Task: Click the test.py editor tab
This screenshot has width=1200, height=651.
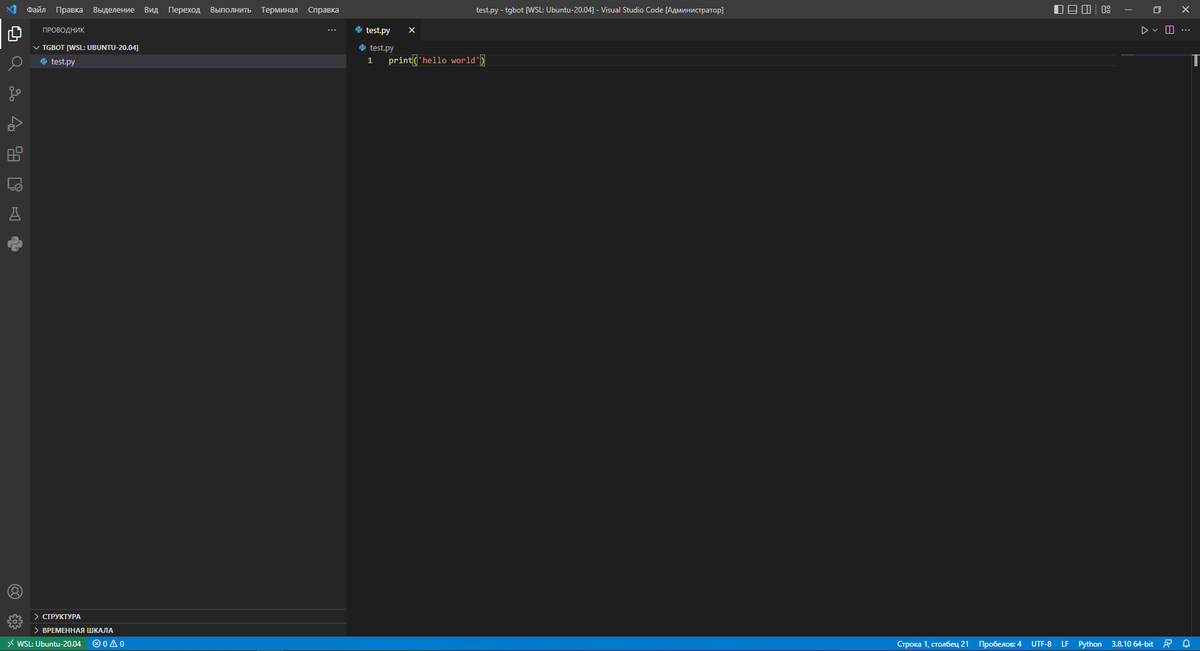Action: click(376, 30)
